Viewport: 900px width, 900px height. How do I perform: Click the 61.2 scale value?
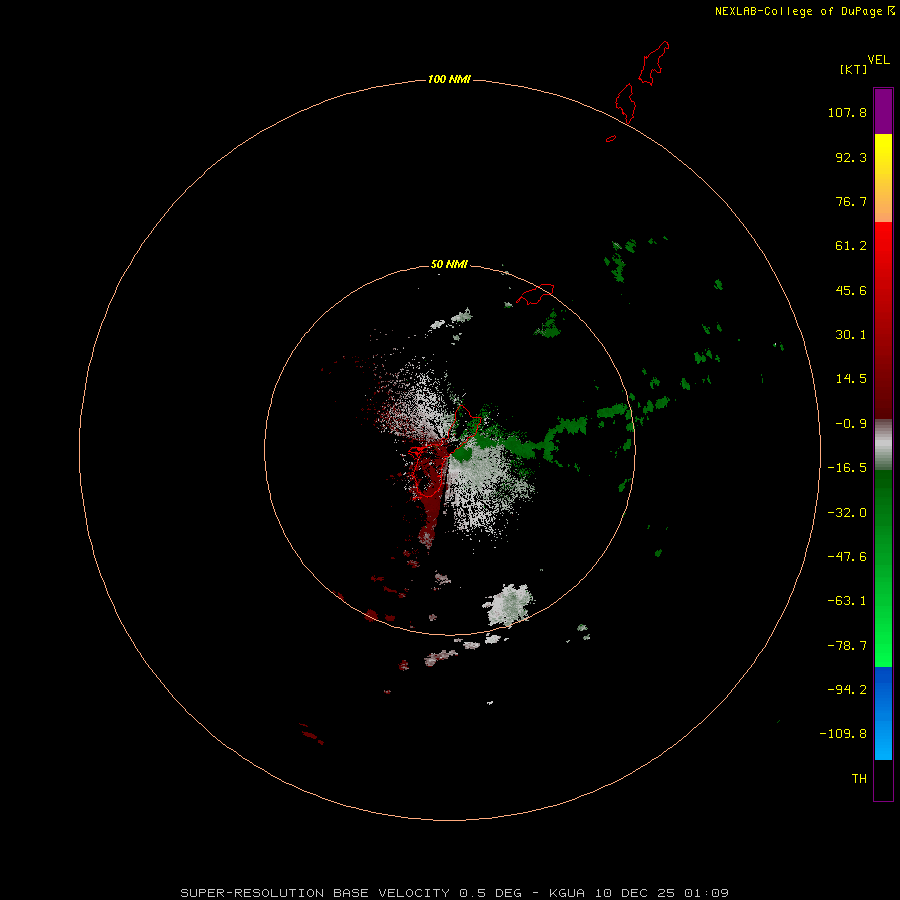(851, 246)
